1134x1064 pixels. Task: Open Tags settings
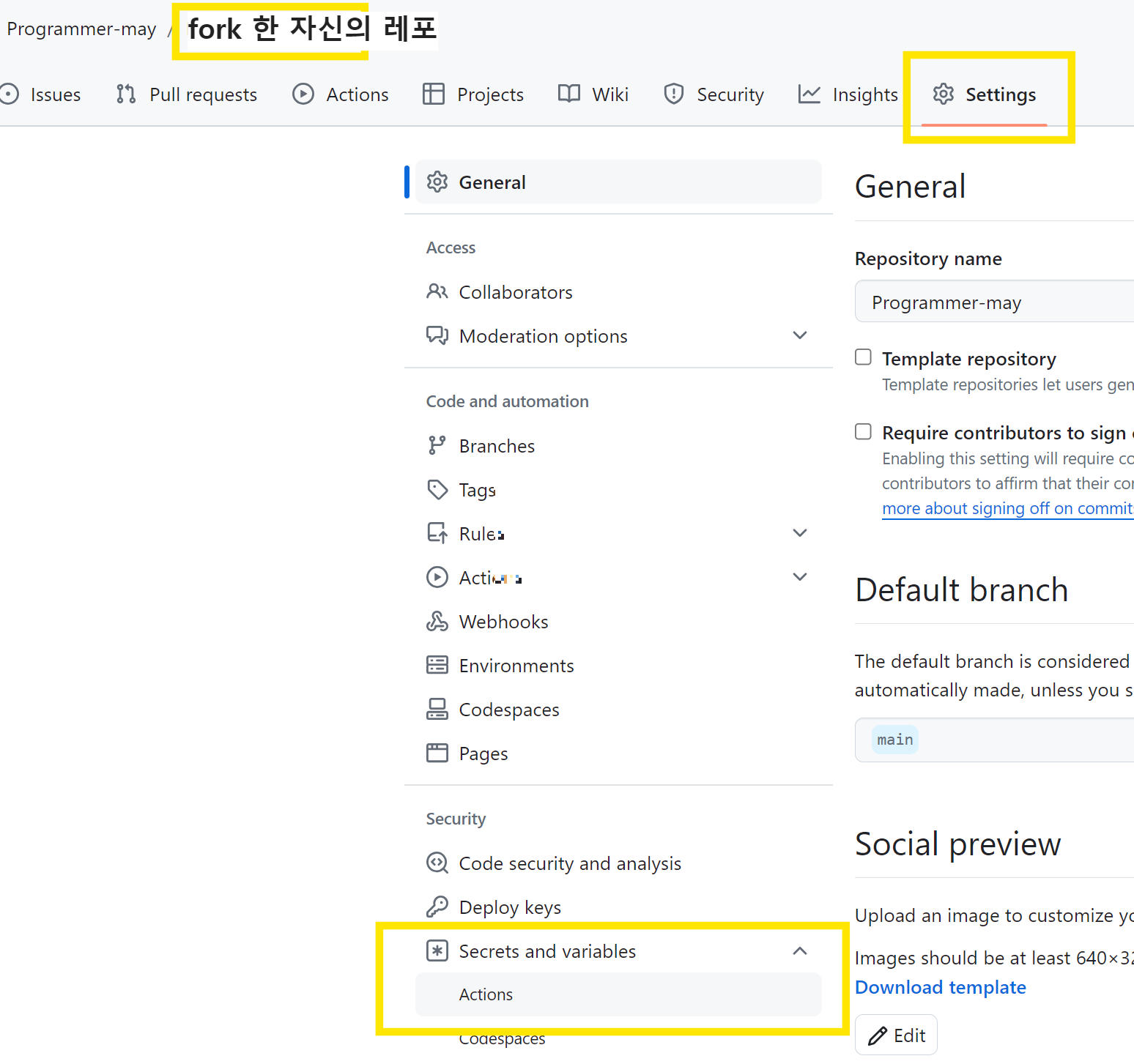(x=618, y=489)
